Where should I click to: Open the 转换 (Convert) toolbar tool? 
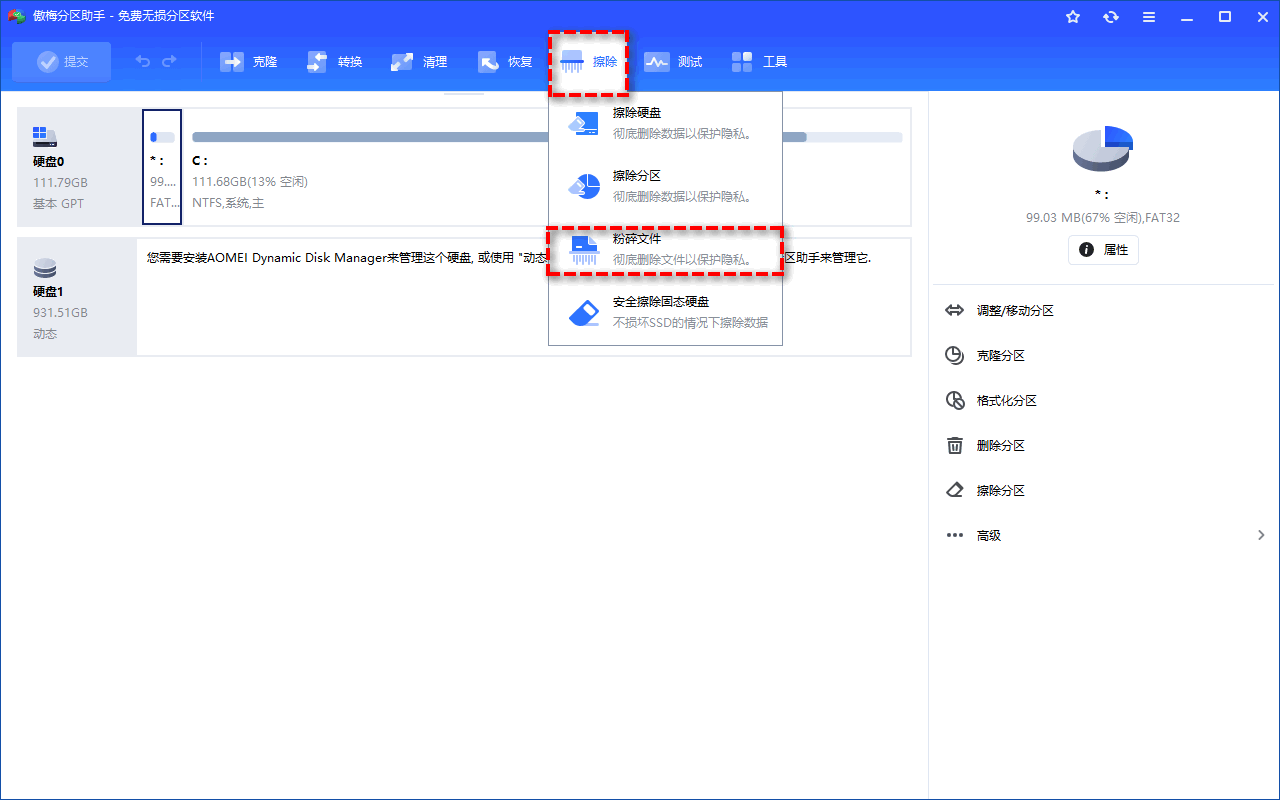(335, 62)
